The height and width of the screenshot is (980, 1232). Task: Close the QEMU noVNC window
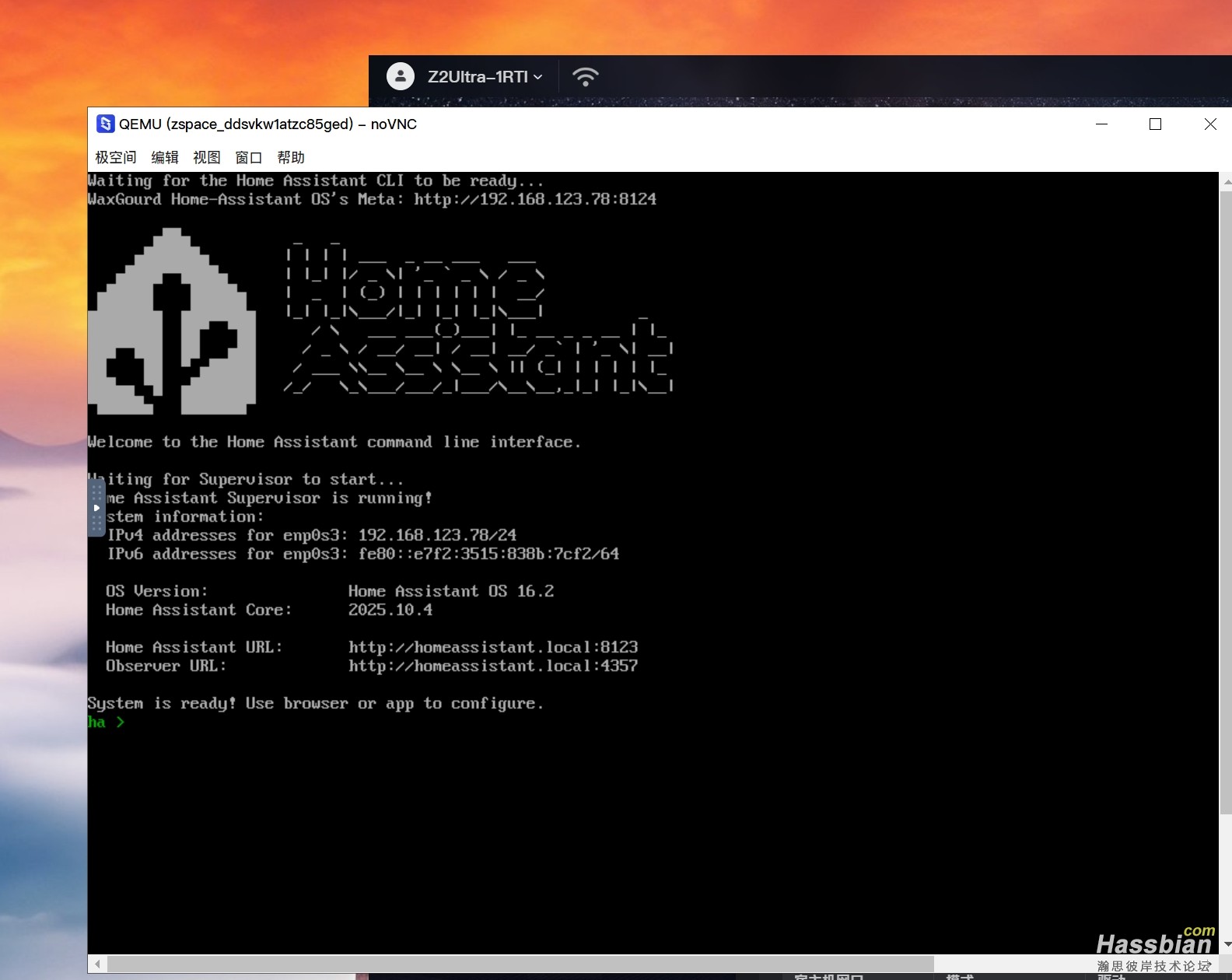click(1210, 124)
